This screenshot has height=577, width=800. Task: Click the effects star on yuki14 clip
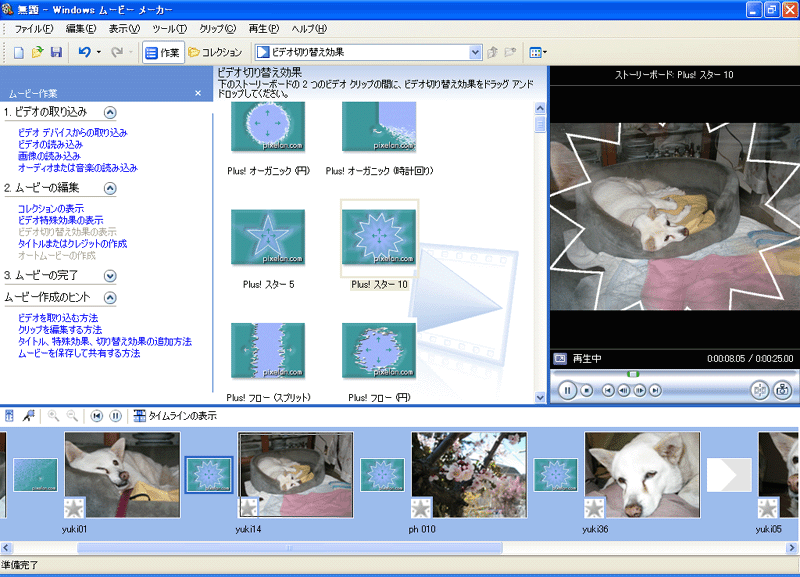[248, 508]
